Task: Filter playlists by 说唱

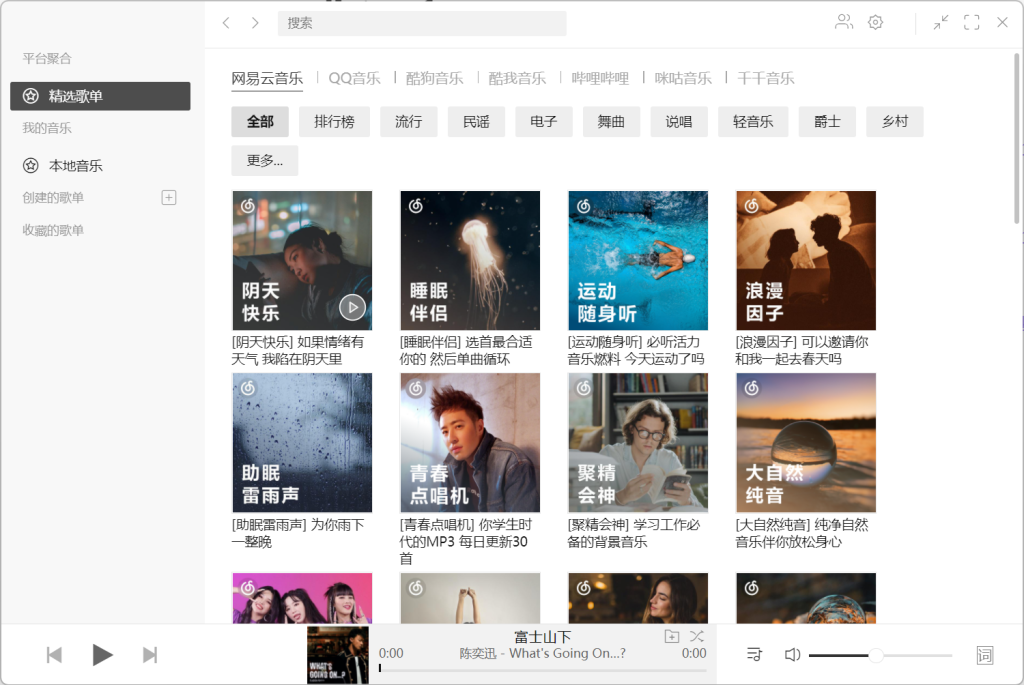Action: click(x=679, y=121)
